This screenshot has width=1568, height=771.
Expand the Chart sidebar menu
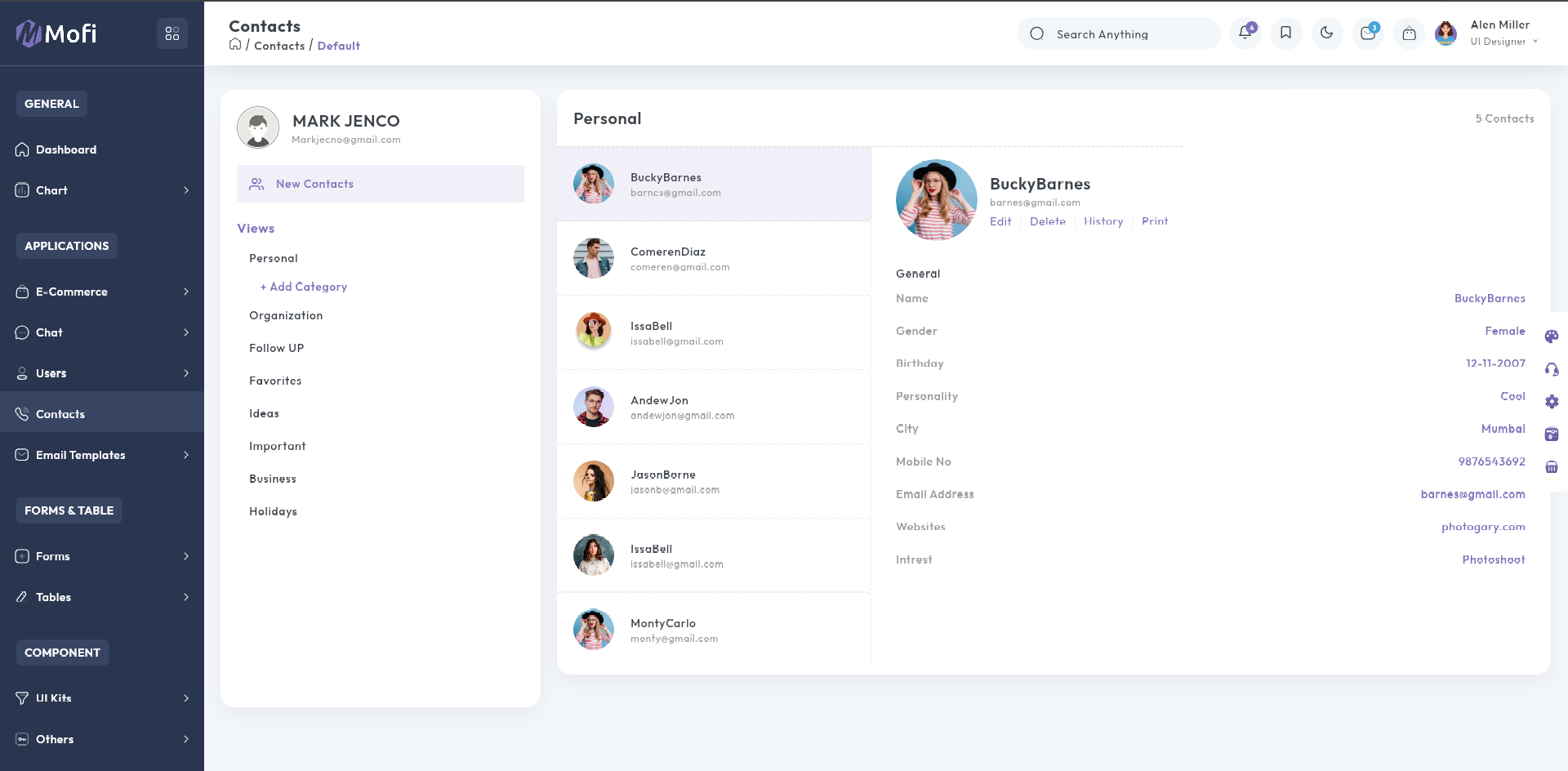click(x=102, y=190)
